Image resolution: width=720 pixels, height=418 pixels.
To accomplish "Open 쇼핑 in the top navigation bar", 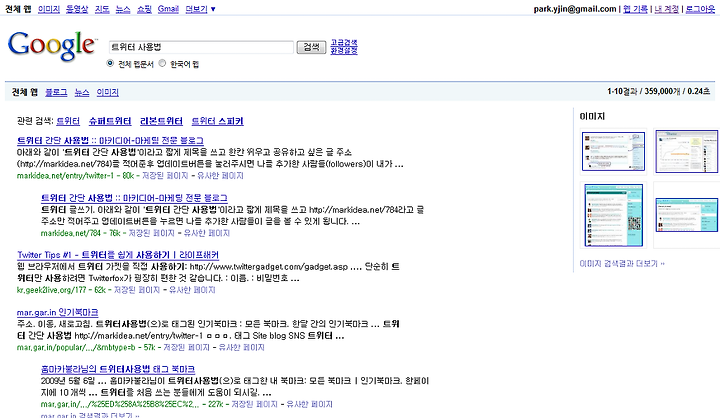I will pos(144,9).
